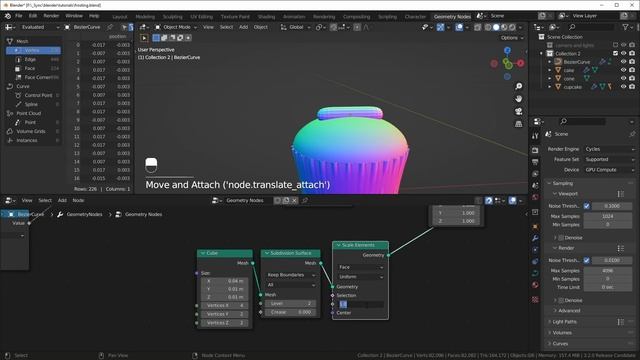Open Texture properties checker tab
This screenshot has width=640, height=360.
[x=535, y=300]
